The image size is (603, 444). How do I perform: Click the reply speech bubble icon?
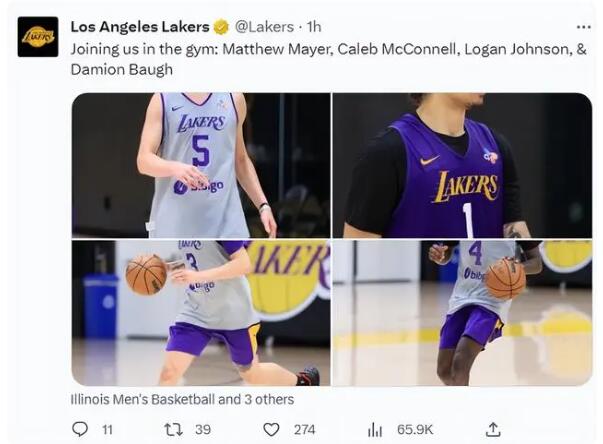[x=80, y=428]
